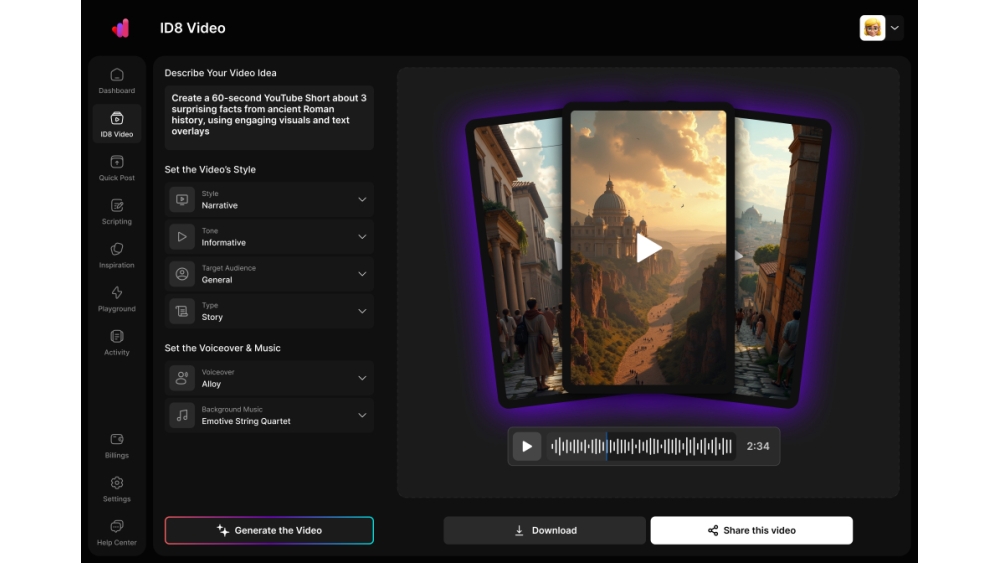This screenshot has height=563, width=1000.
Task: Click the ID8 logo icon
Action: coord(121,28)
